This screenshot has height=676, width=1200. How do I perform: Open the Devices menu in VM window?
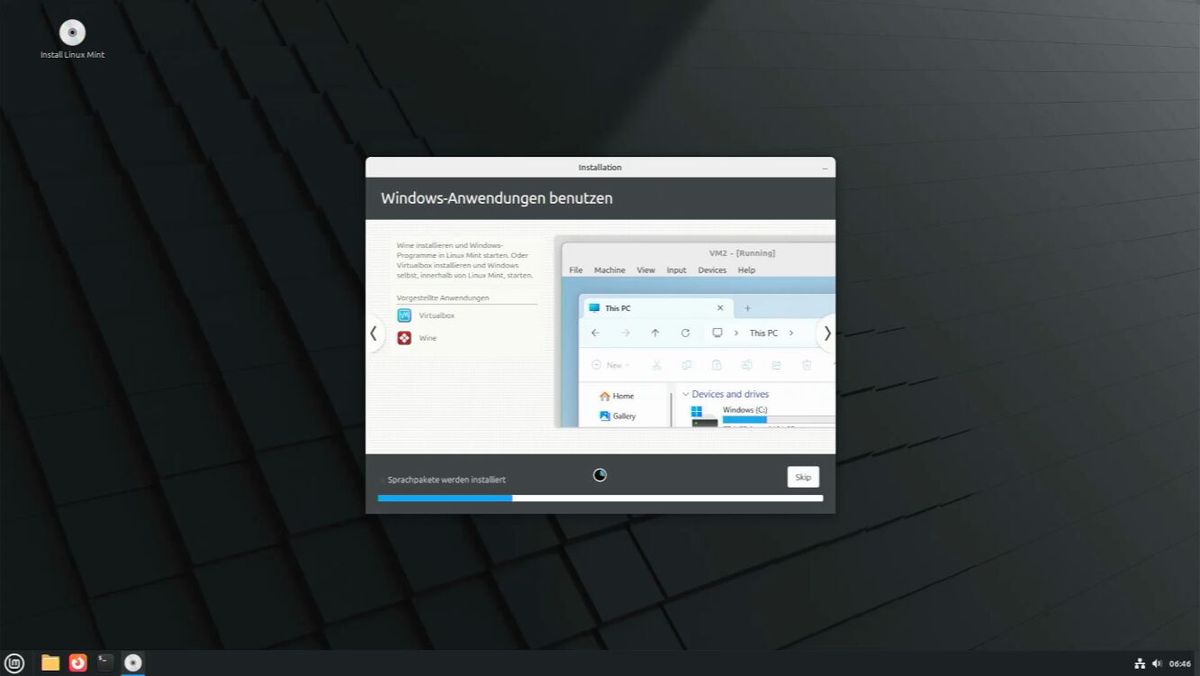[712, 270]
